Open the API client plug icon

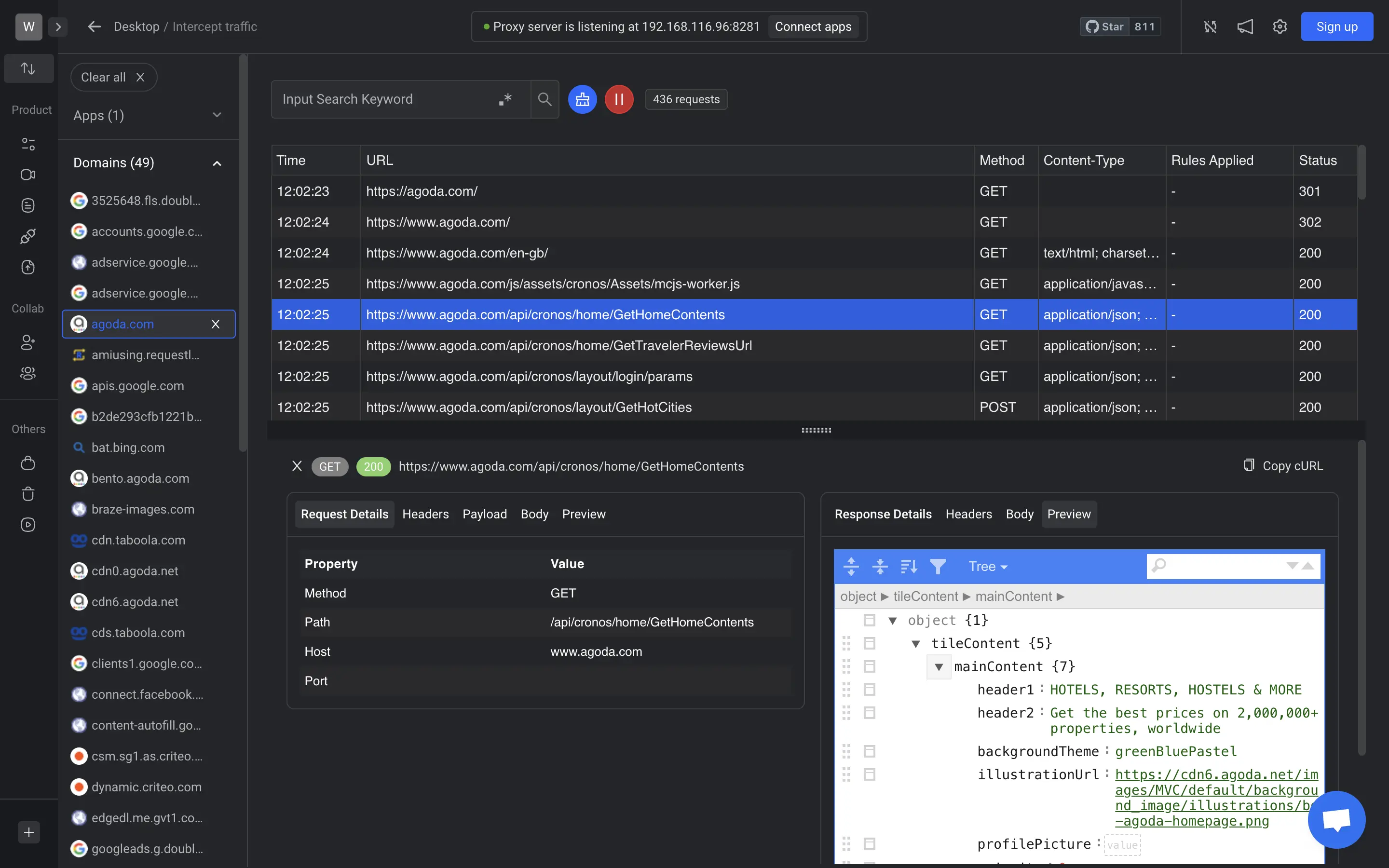point(28,236)
